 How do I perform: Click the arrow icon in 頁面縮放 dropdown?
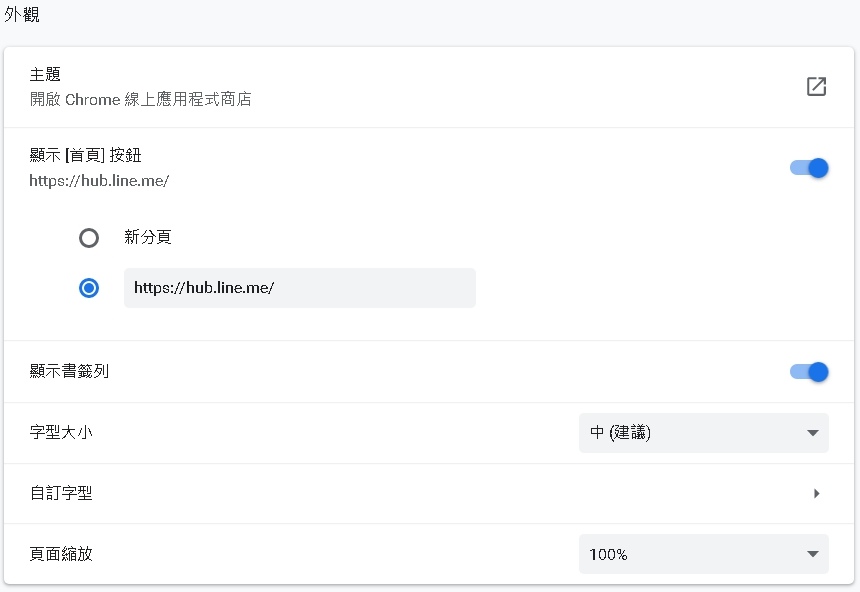point(811,554)
